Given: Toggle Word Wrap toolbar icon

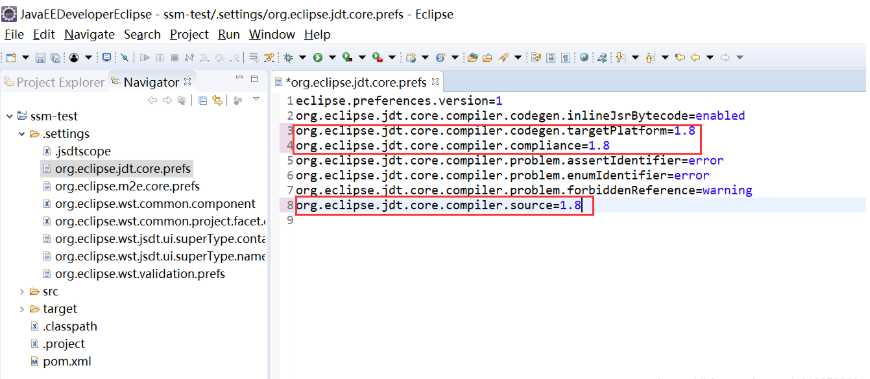Looking at the screenshot, I should (535, 57).
